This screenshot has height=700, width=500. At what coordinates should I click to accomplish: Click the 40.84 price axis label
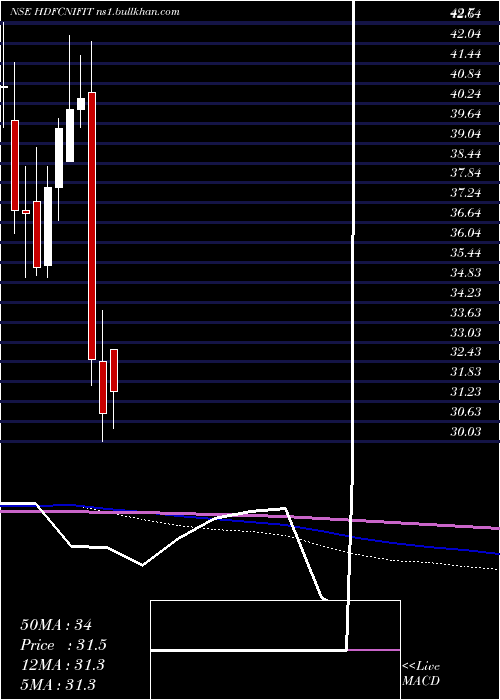coord(466,74)
